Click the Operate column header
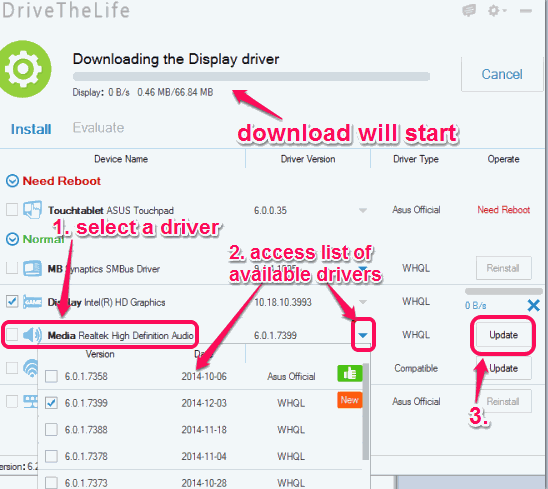This screenshot has height=489, width=548. click(x=503, y=159)
